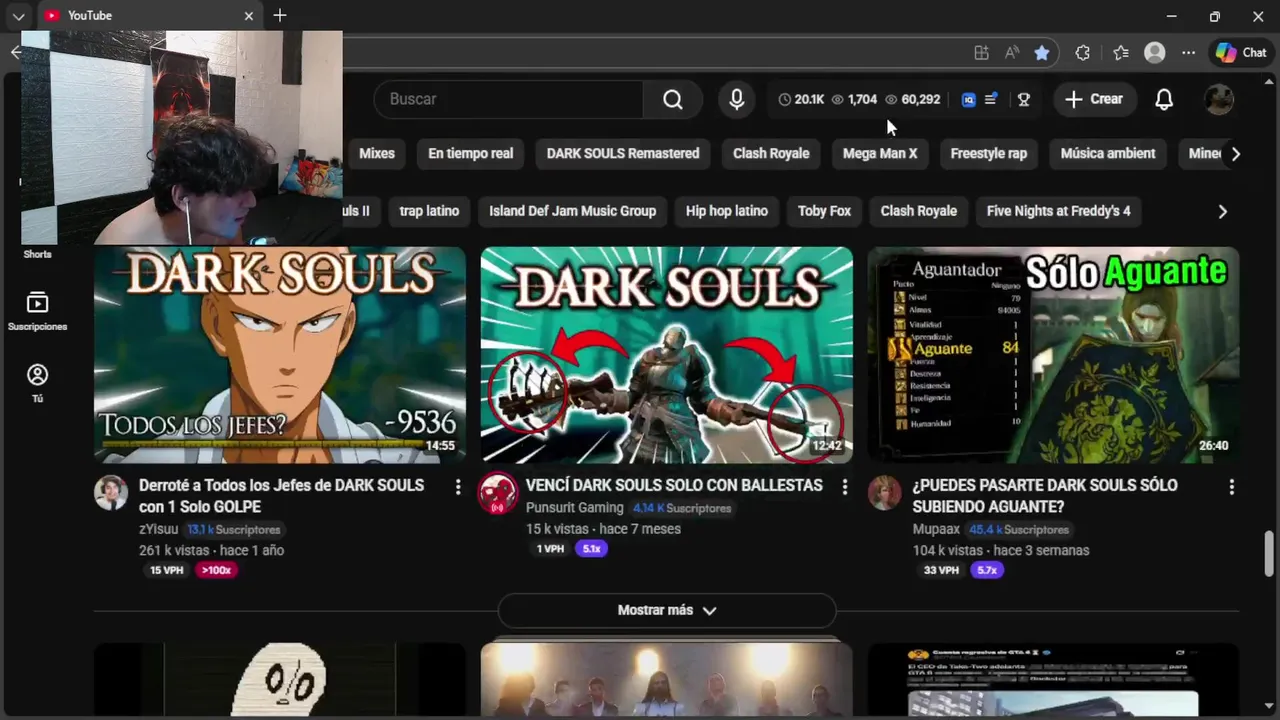The width and height of the screenshot is (1280, 720).
Task: Open the Tú sidebar icon
Action: [37, 383]
